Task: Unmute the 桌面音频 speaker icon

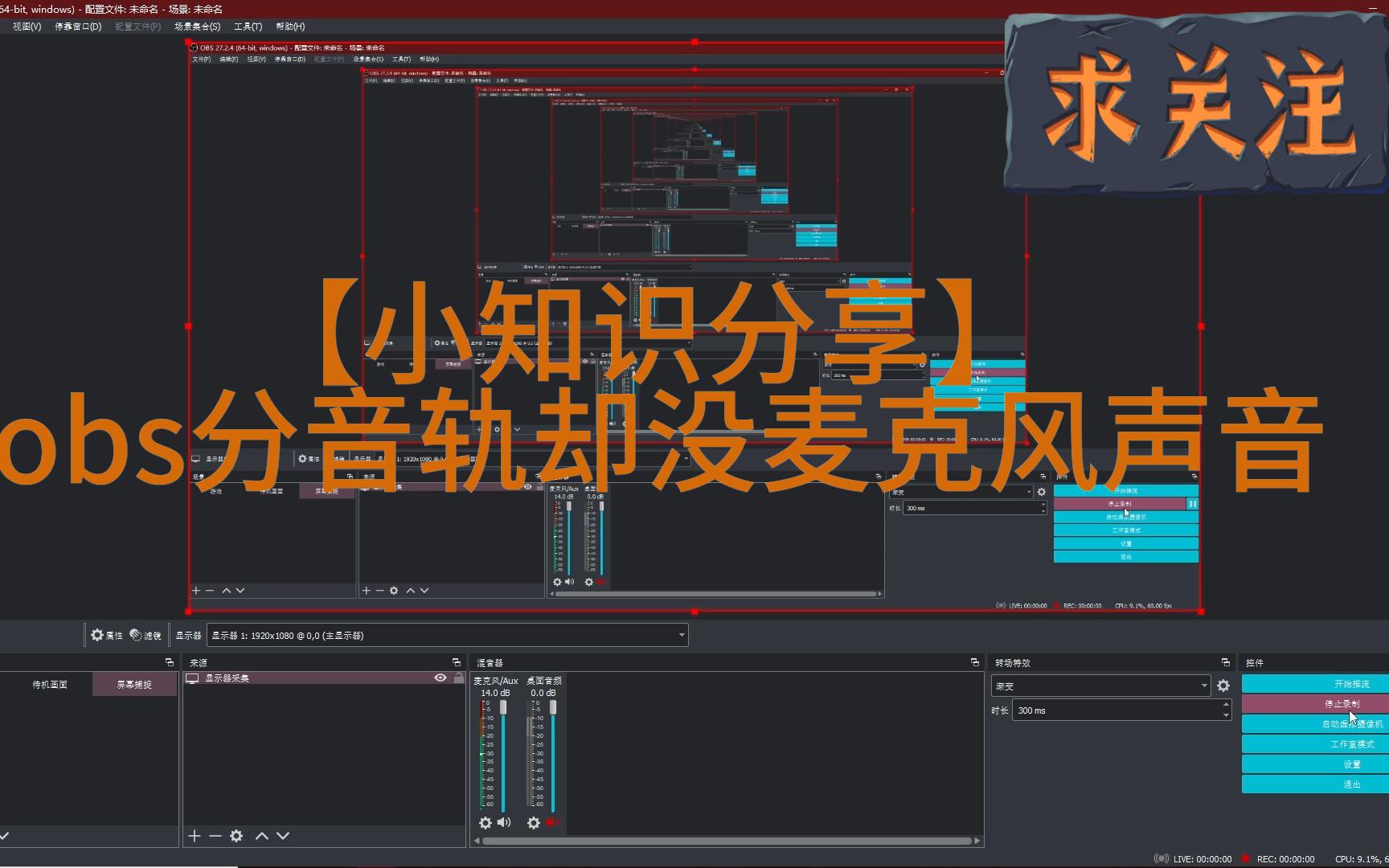Action: [x=552, y=823]
